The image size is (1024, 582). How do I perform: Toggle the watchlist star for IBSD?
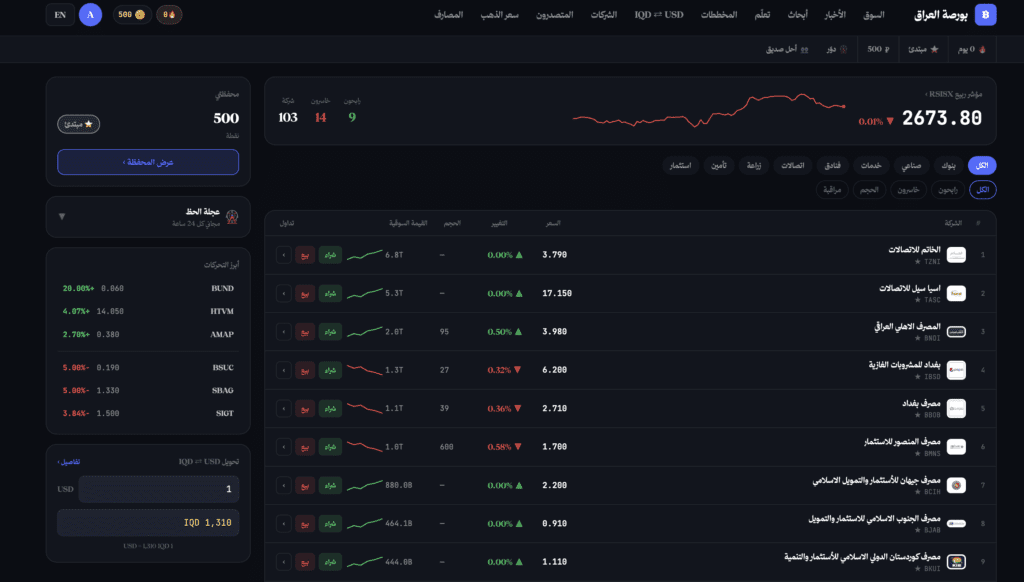click(918, 377)
